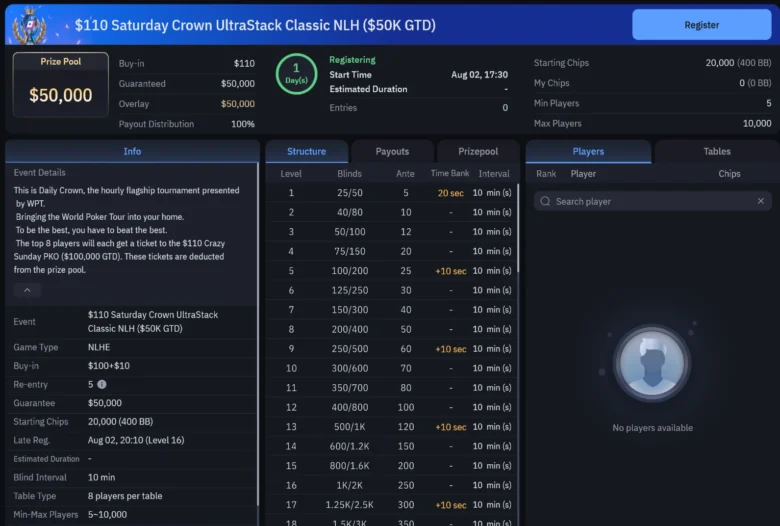Click the Blind Interval 10 min value

click(101, 477)
